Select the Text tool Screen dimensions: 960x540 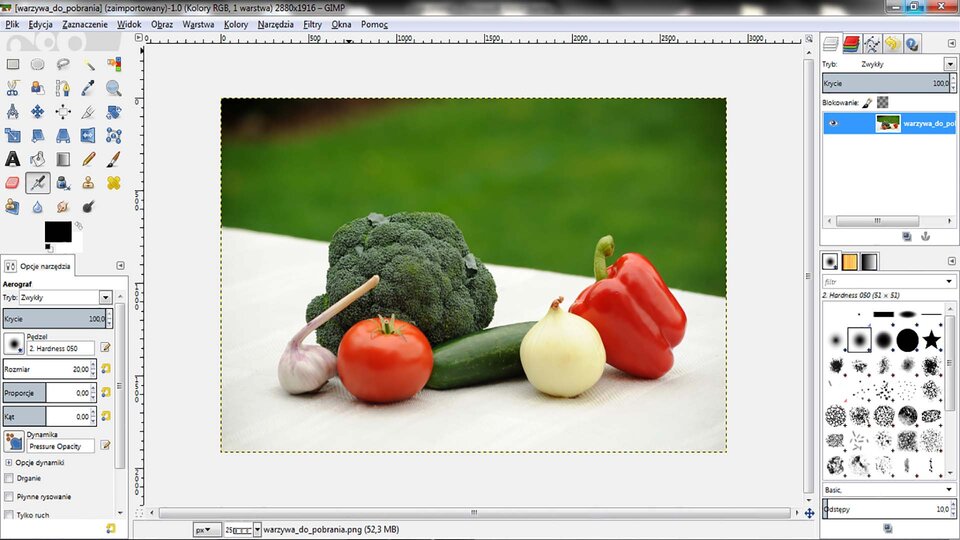(13, 159)
